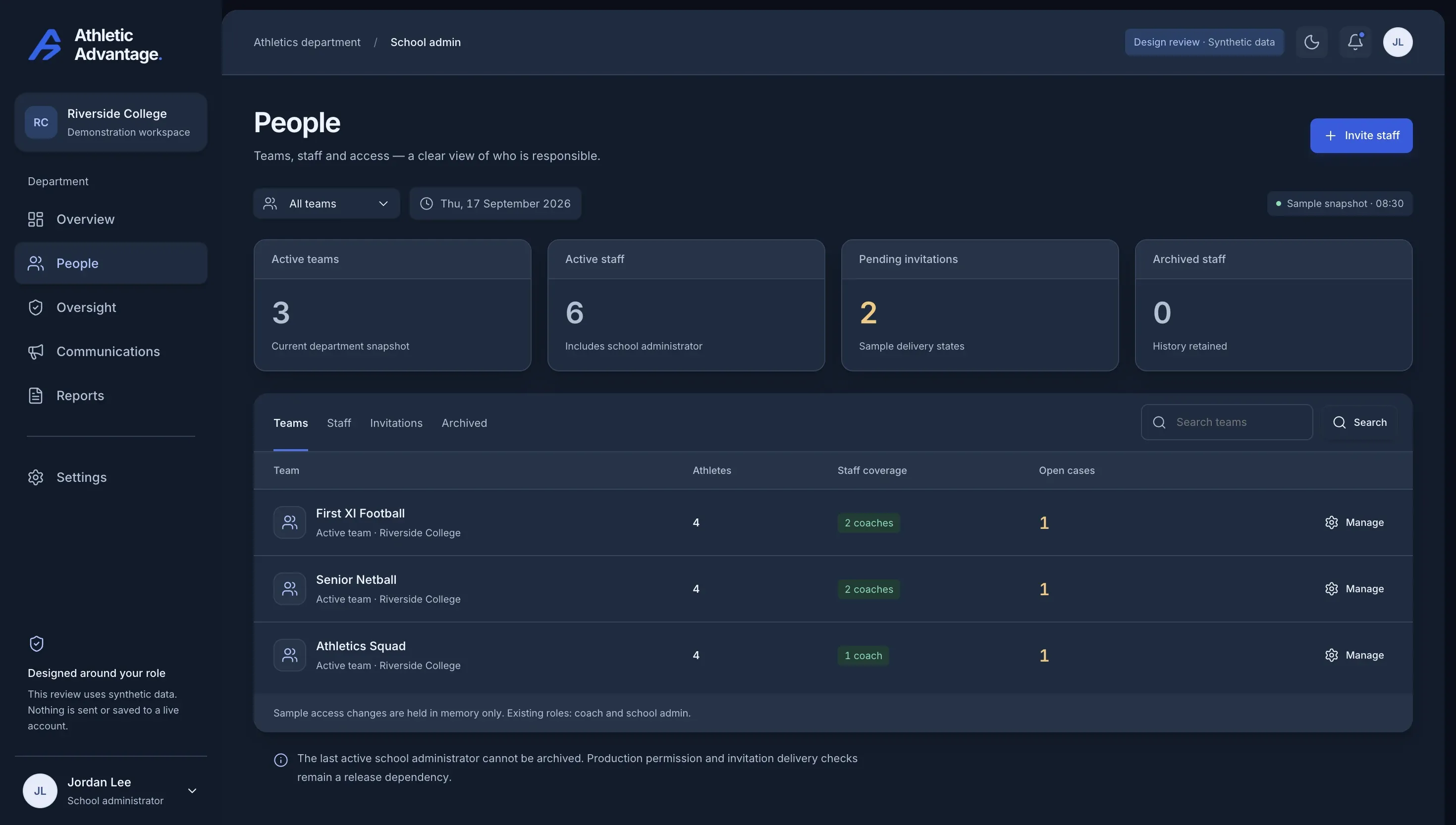Click Design review · Synthetic data badge
The height and width of the screenshot is (825, 1456).
(1204, 42)
